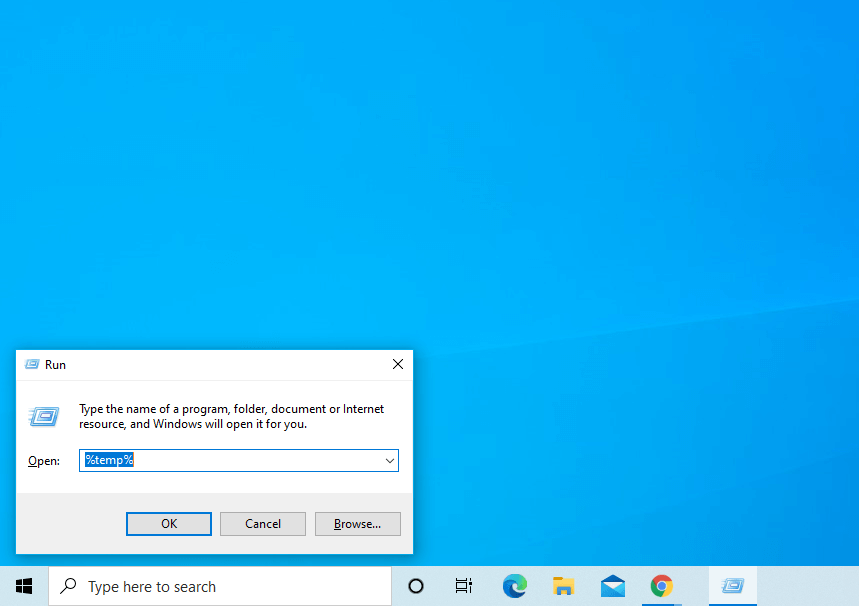Launch Microsoft Edge from the taskbar
The height and width of the screenshot is (606, 859).
(x=514, y=586)
